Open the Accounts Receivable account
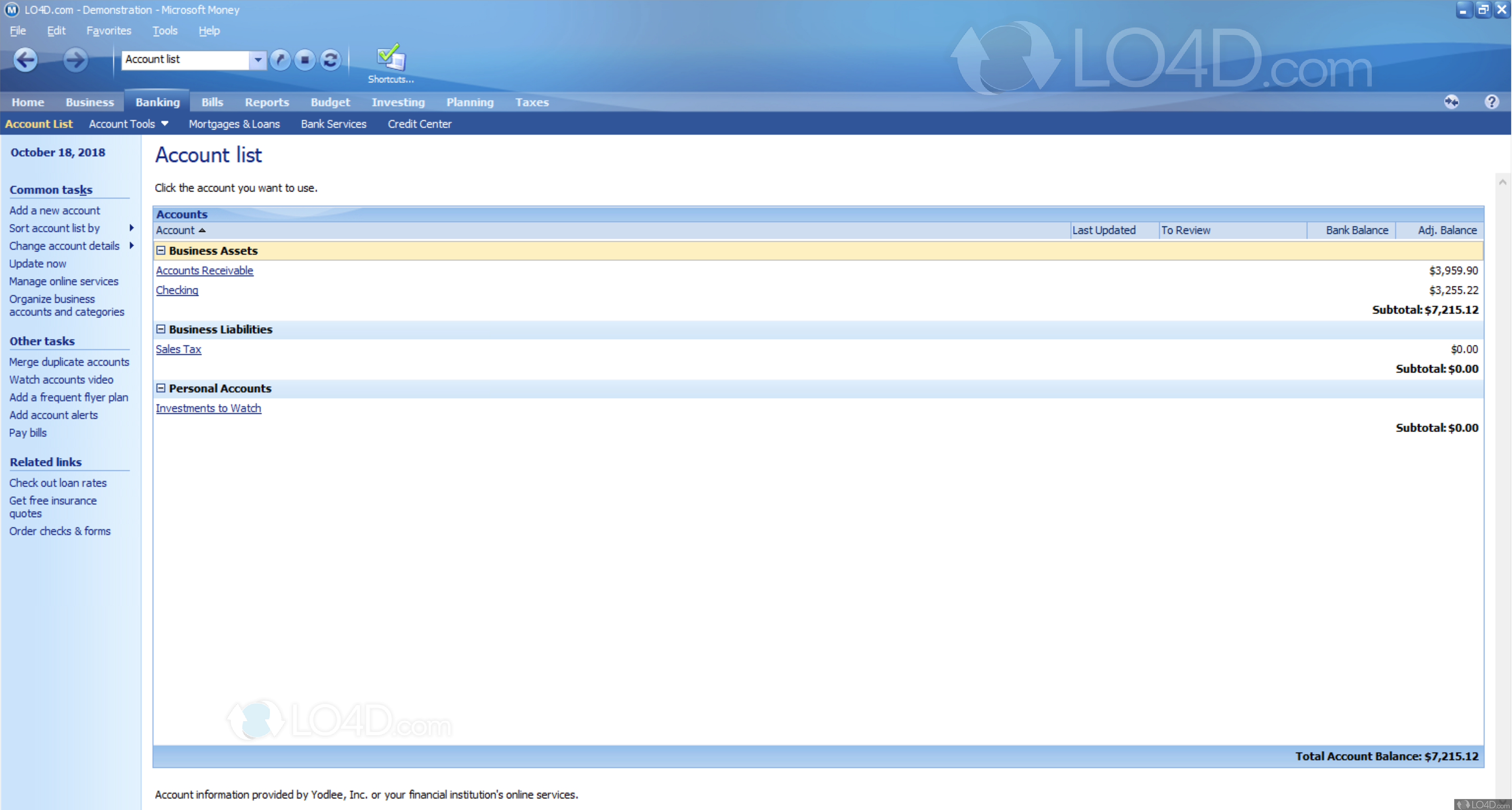 pos(204,270)
